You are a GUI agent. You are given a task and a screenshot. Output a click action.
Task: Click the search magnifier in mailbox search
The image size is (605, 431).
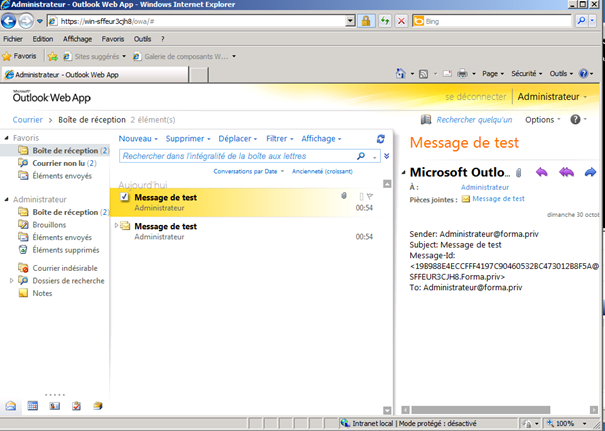[361, 156]
